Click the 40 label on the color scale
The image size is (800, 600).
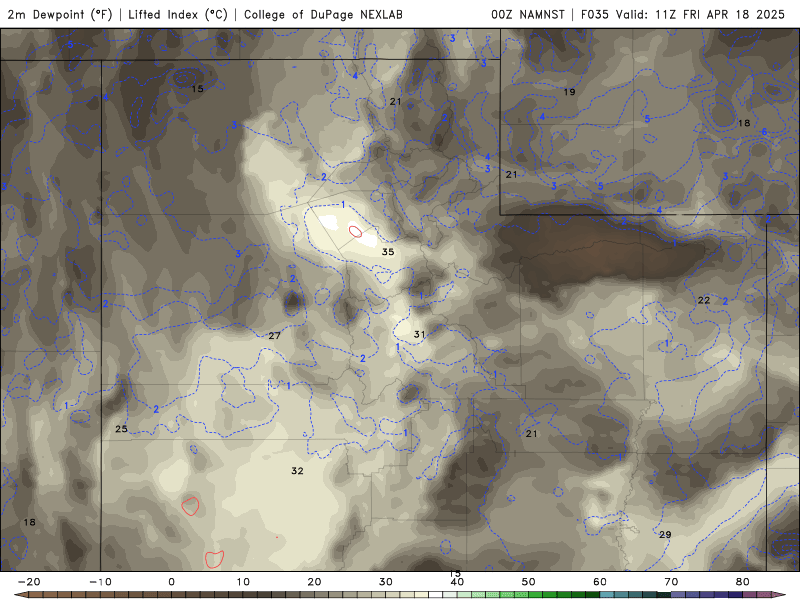point(457,582)
